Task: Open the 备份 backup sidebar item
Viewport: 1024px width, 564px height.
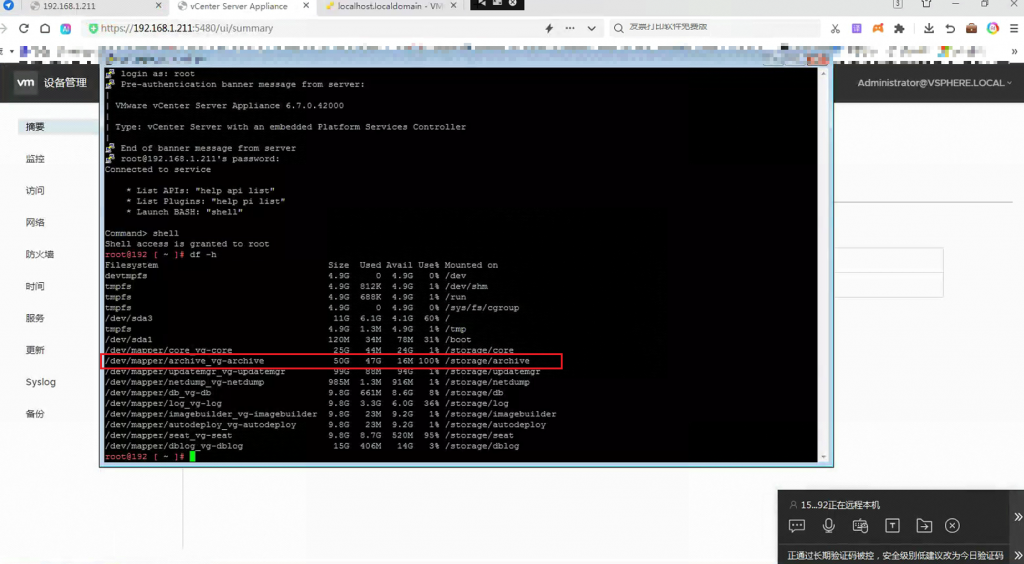Action: click(x=35, y=414)
